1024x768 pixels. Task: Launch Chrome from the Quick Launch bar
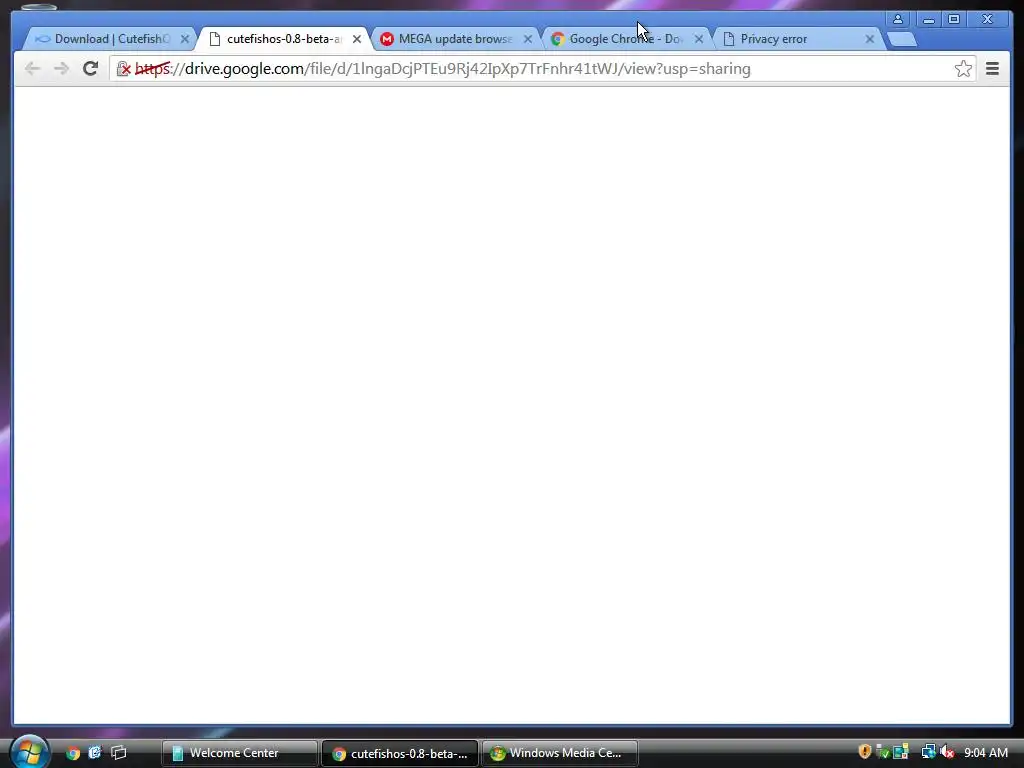(72, 753)
